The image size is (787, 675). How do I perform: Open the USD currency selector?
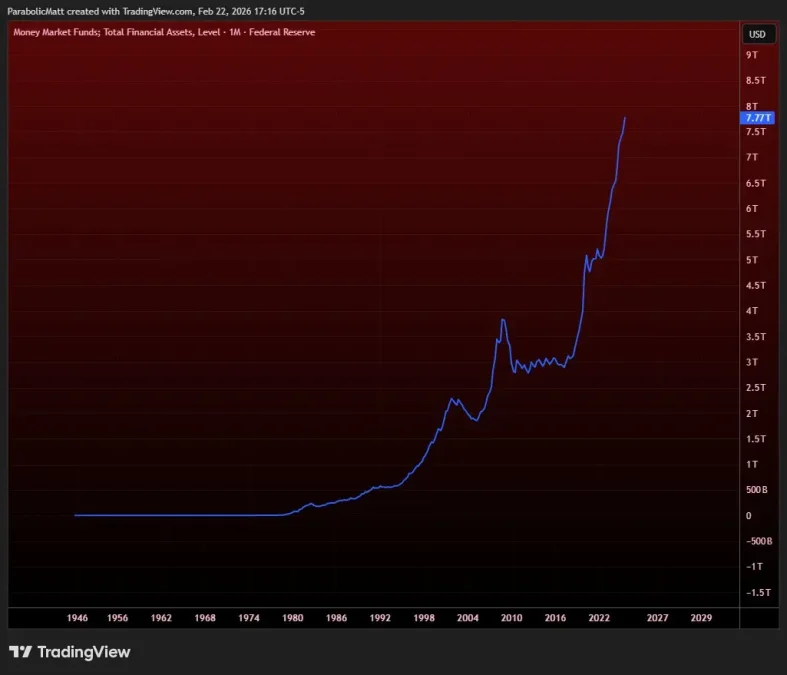[x=757, y=34]
